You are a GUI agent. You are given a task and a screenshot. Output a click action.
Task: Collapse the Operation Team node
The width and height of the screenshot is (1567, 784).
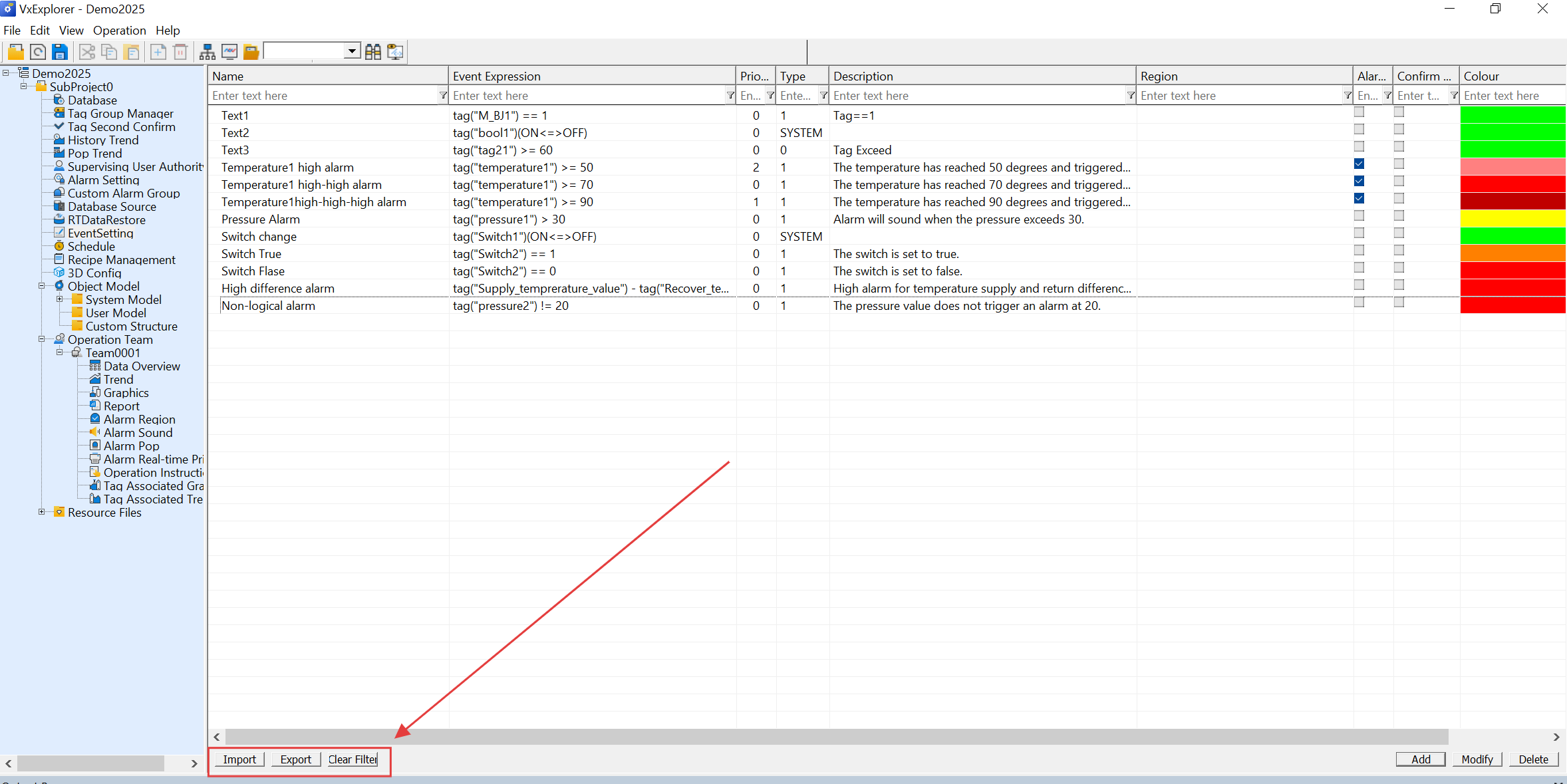41,339
